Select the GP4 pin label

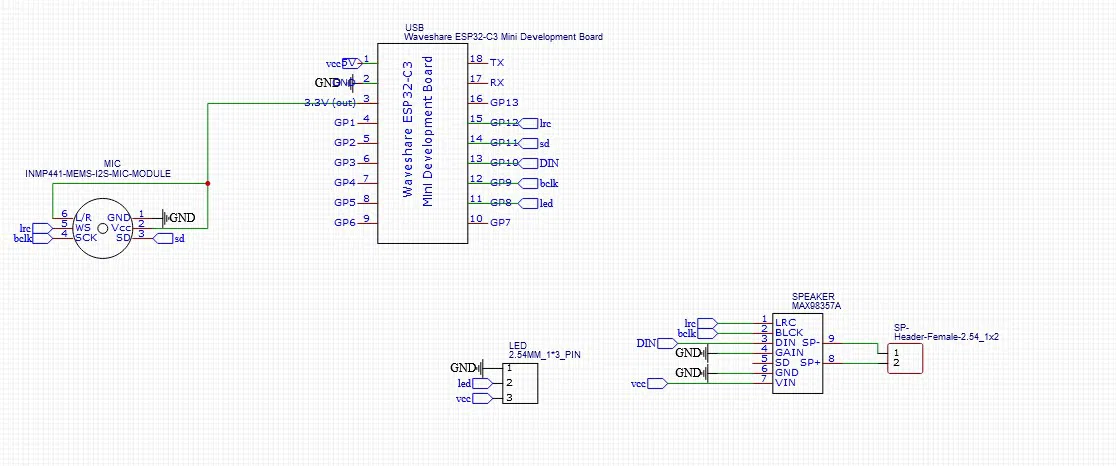(344, 182)
